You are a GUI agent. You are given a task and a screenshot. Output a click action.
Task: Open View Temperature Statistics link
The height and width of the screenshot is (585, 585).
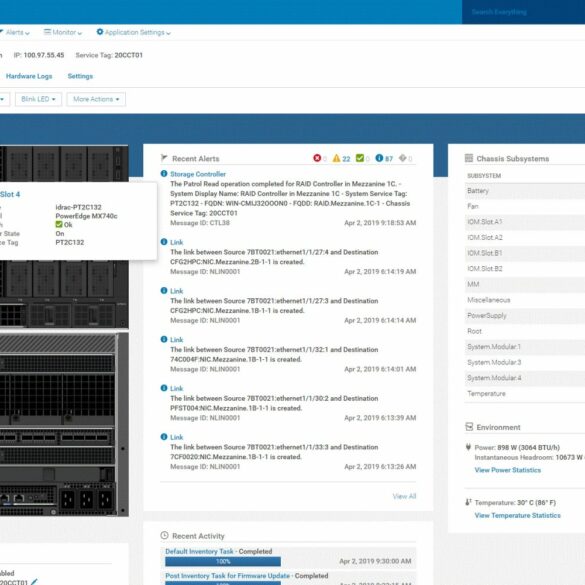pyautogui.click(x=517, y=515)
